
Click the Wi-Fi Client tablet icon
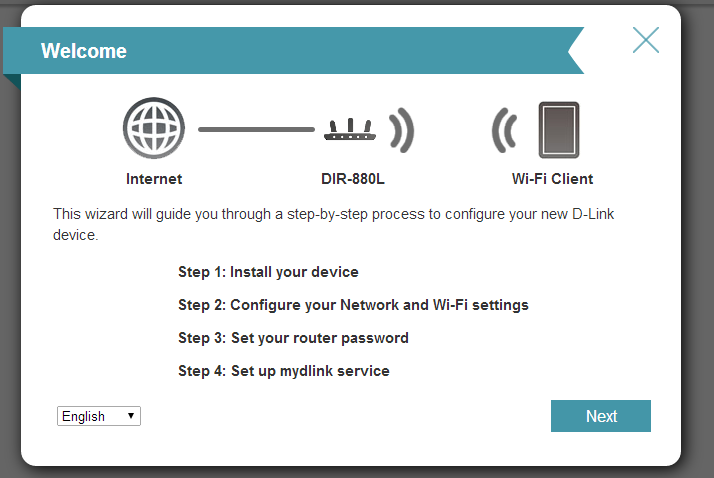[559, 130]
